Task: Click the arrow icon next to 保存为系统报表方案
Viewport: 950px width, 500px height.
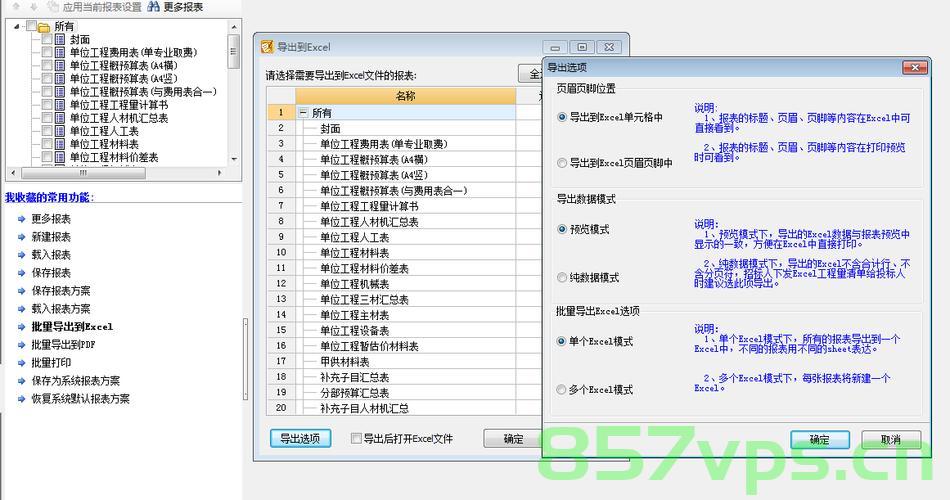Action: pos(21,381)
